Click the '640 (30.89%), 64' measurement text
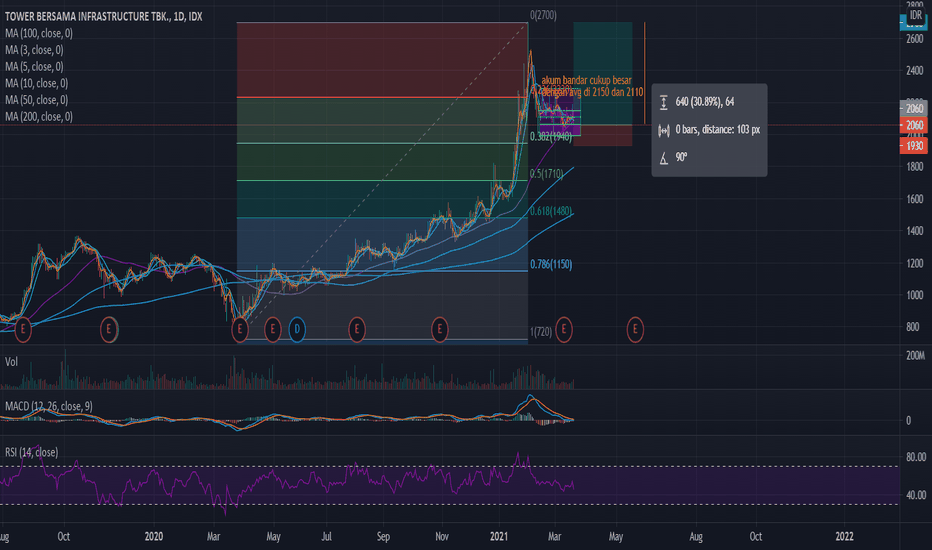The width and height of the screenshot is (932, 550). coord(705,102)
